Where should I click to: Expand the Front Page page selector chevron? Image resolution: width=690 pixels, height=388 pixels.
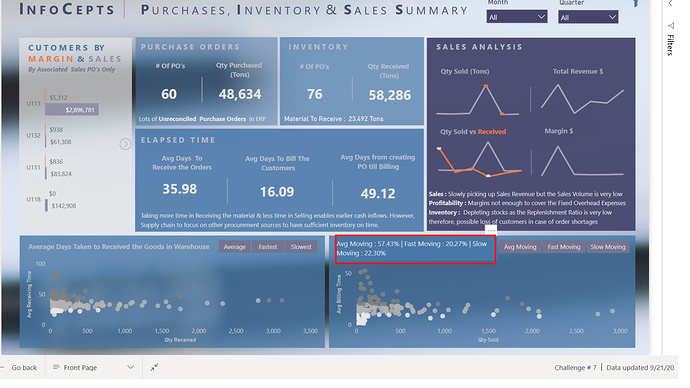pos(130,367)
